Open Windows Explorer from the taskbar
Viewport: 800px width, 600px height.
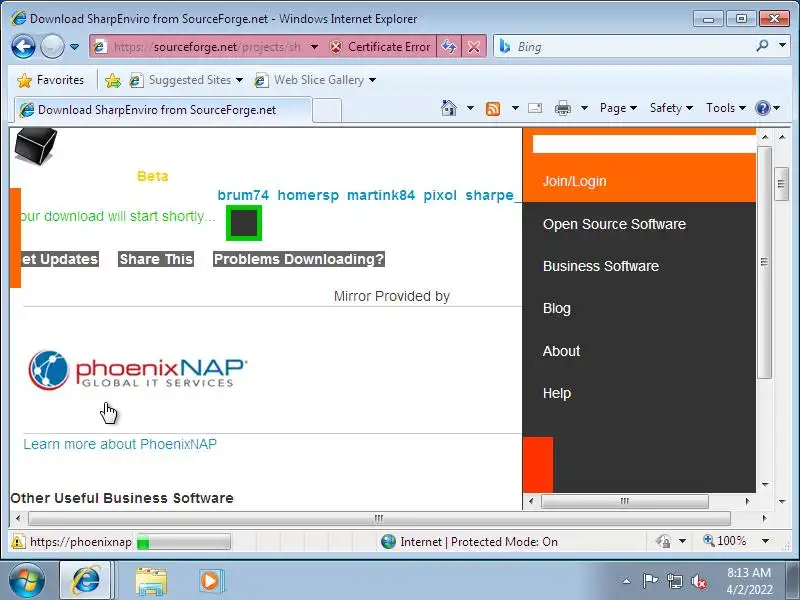[x=151, y=581]
